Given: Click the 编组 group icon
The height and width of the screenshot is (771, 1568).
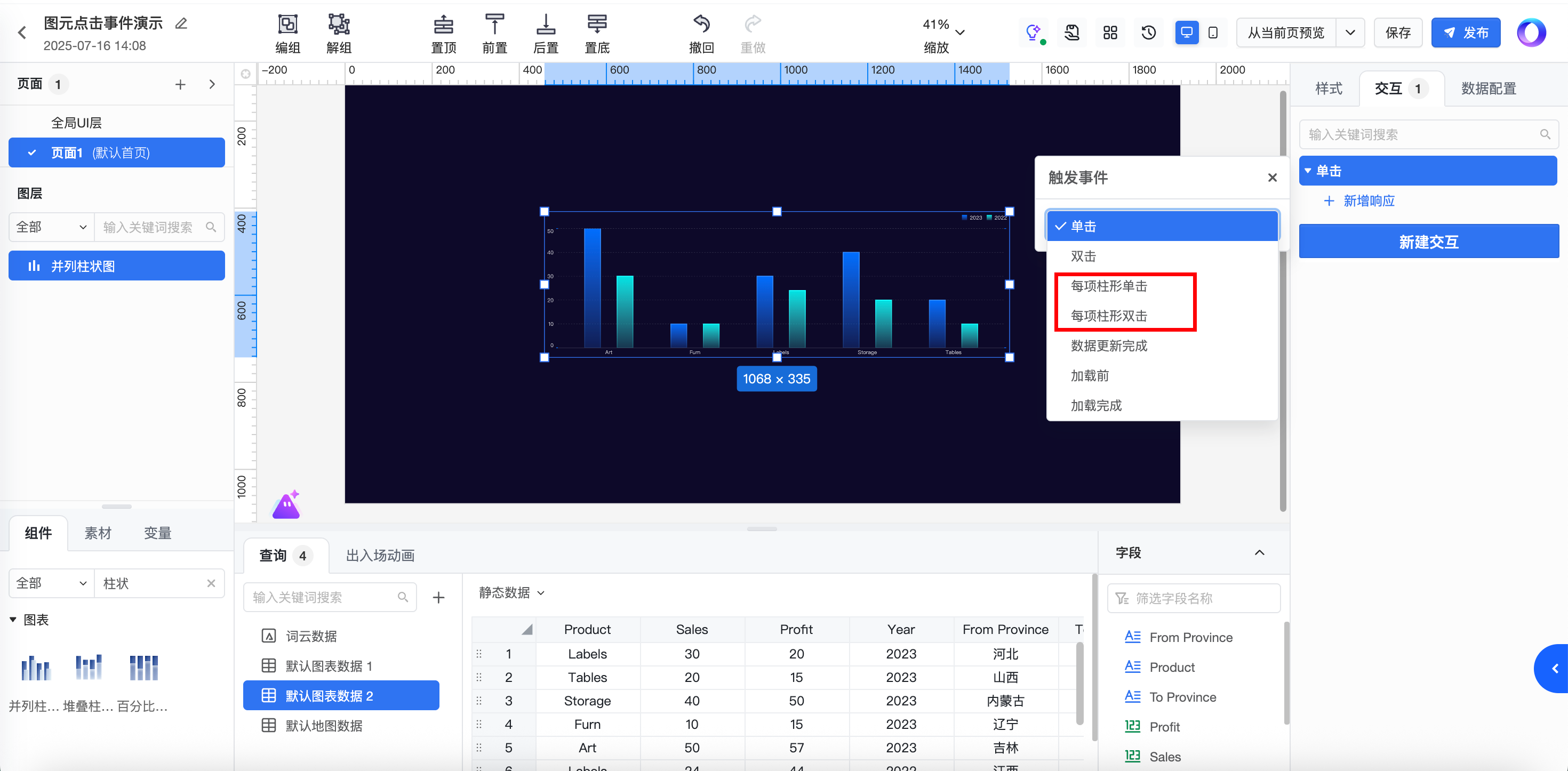Looking at the screenshot, I should 287,25.
